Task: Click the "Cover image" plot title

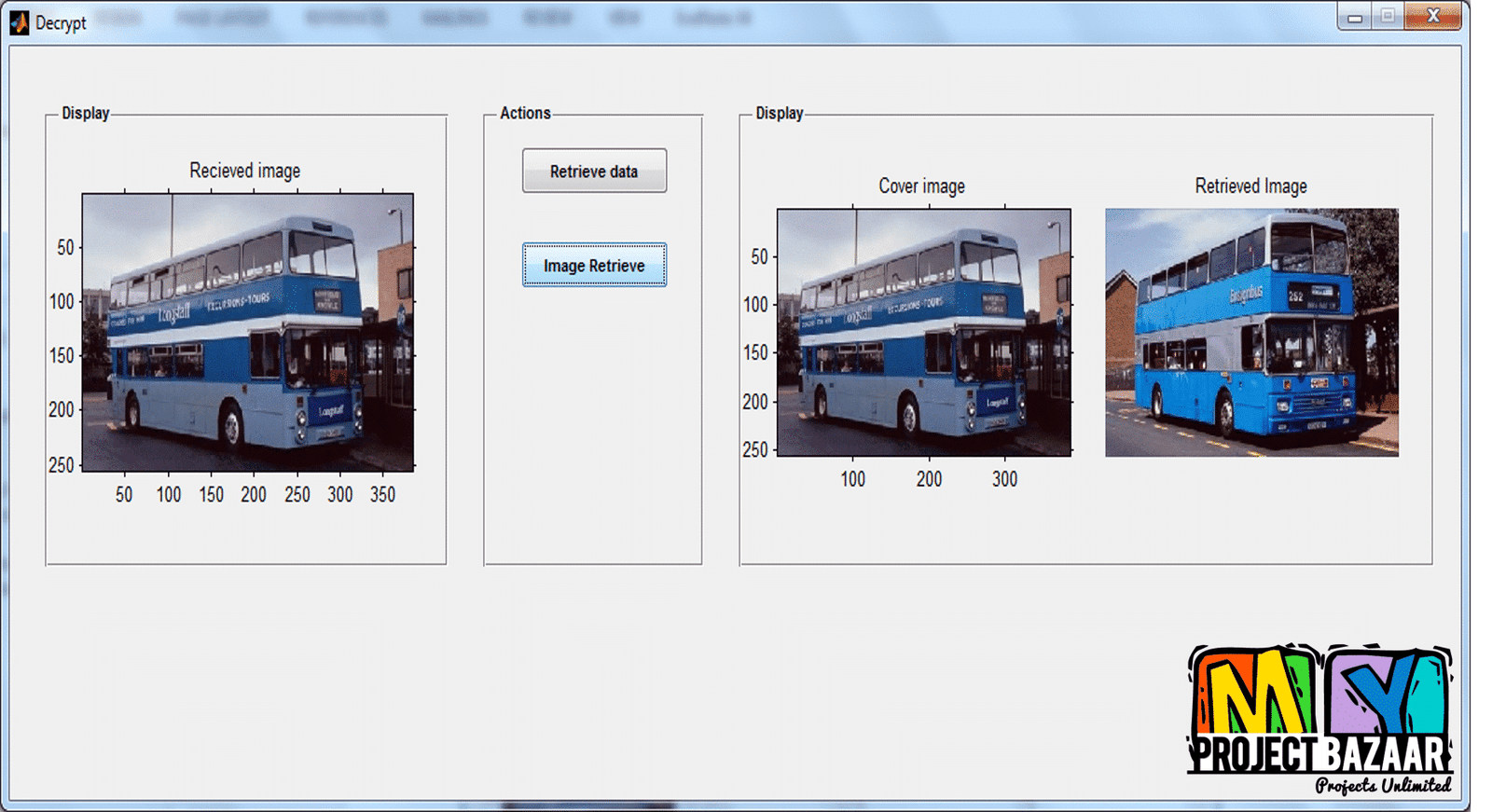Action: pyautogui.click(x=921, y=186)
